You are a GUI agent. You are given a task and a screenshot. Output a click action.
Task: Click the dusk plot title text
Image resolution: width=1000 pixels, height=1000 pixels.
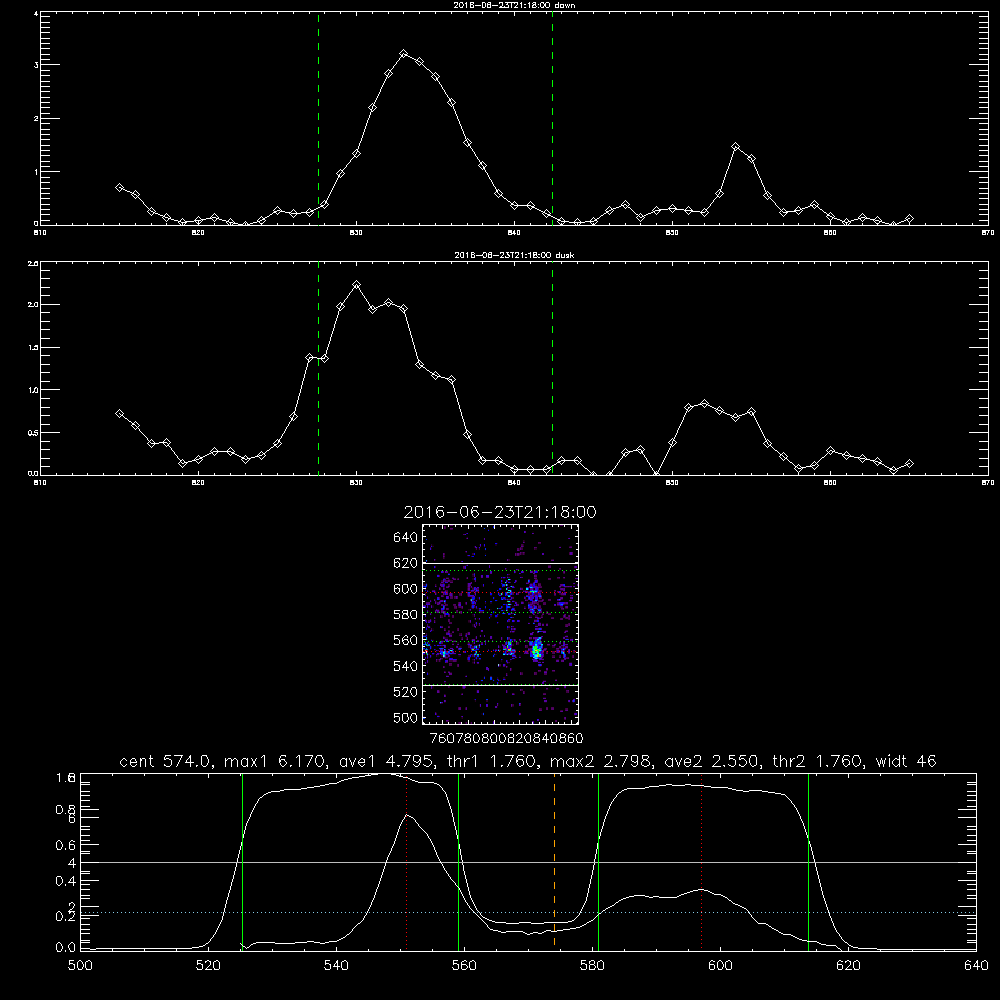click(x=514, y=255)
